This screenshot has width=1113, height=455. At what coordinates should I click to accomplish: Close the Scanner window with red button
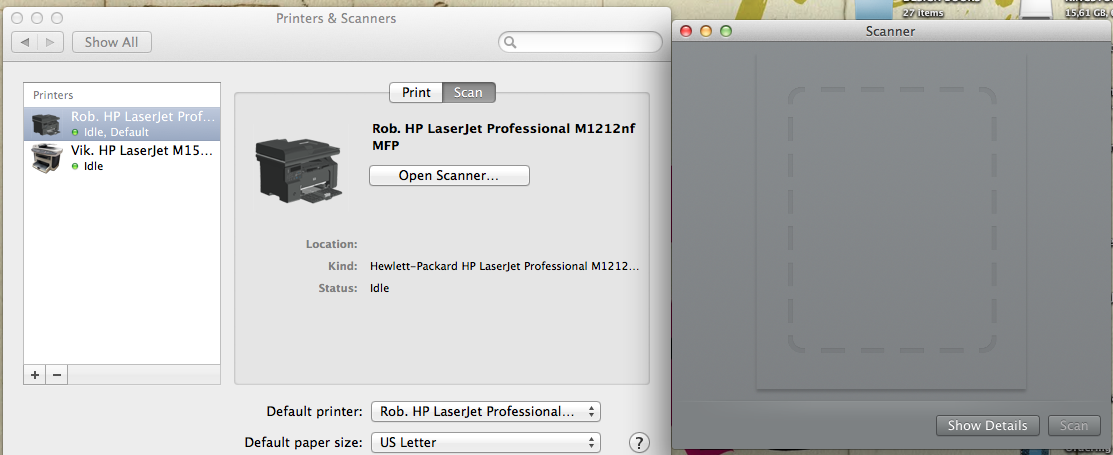click(x=686, y=31)
